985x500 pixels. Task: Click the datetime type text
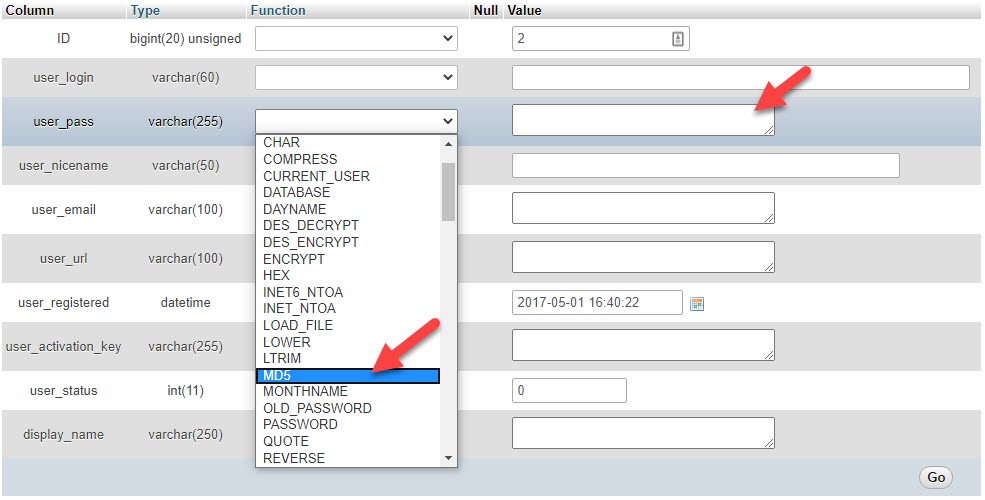(185, 303)
